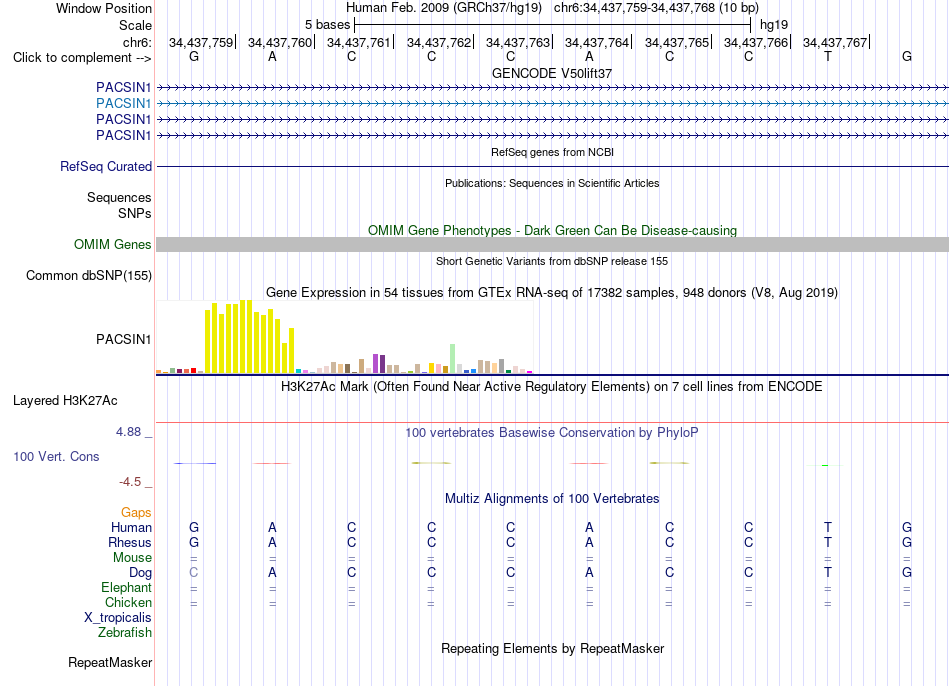
Task: Click the Zebrafish row label
Action: [x=125, y=633]
